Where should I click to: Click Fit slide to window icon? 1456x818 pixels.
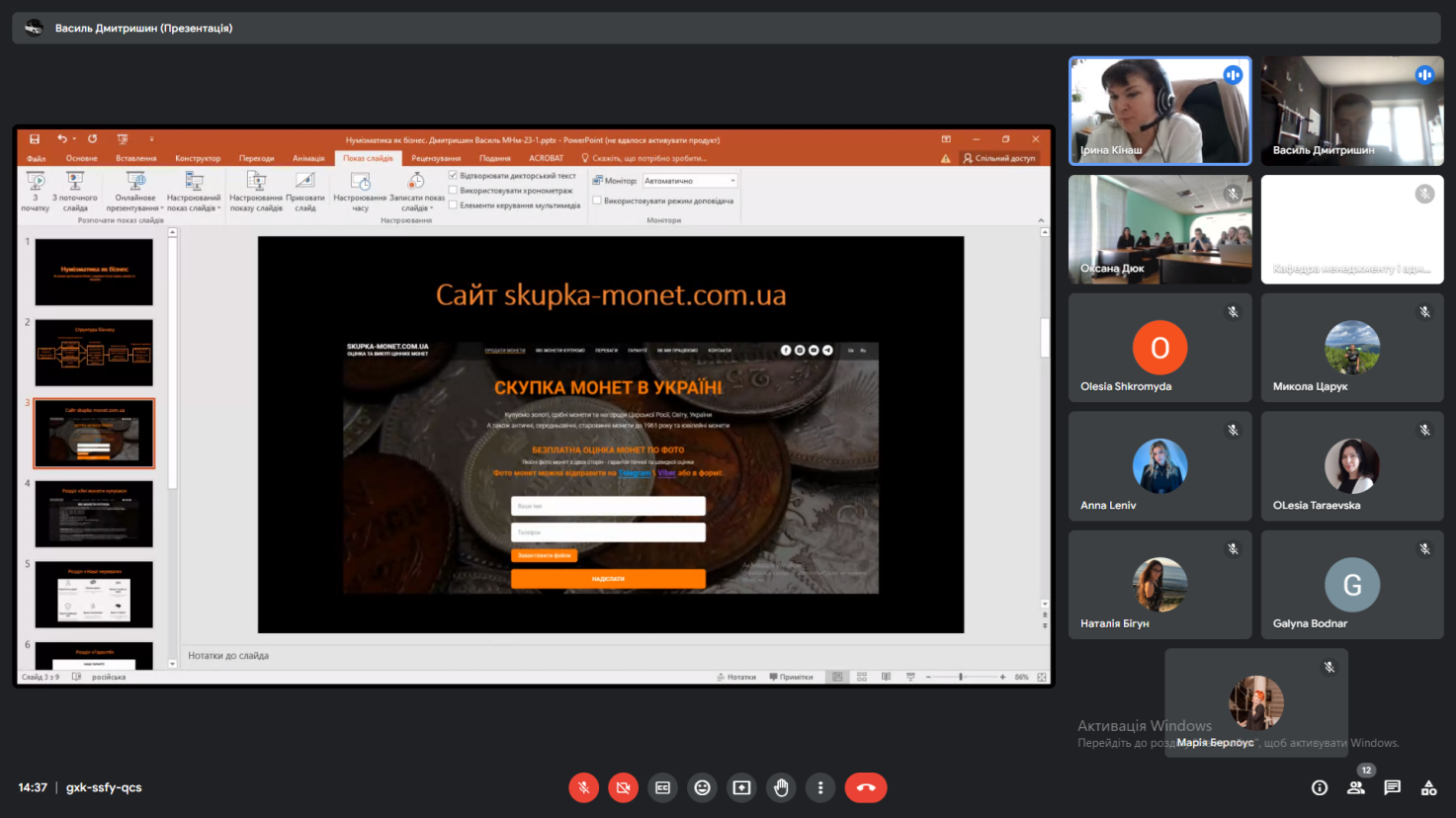1042,677
